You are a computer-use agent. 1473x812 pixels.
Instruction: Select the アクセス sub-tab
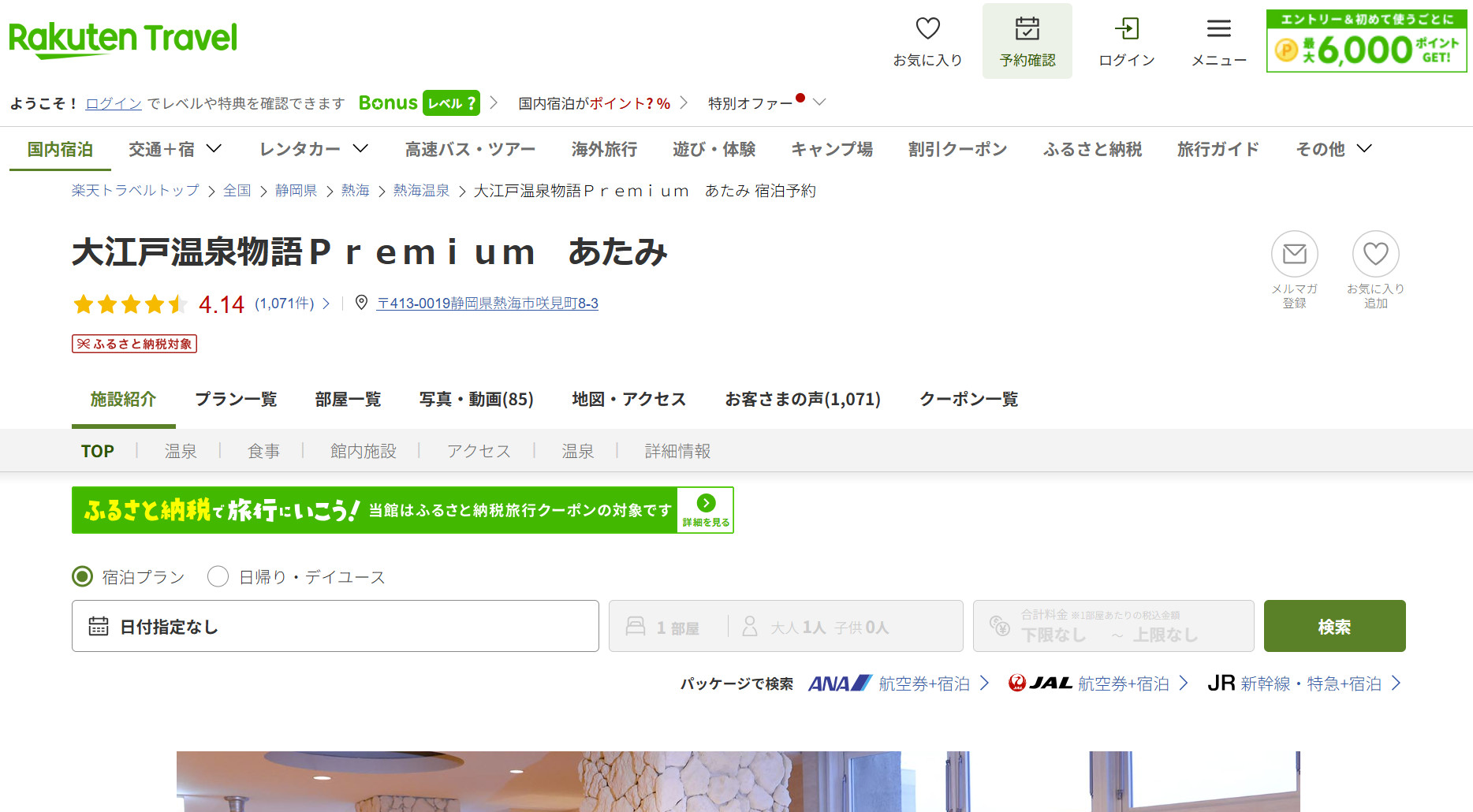(x=479, y=451)
